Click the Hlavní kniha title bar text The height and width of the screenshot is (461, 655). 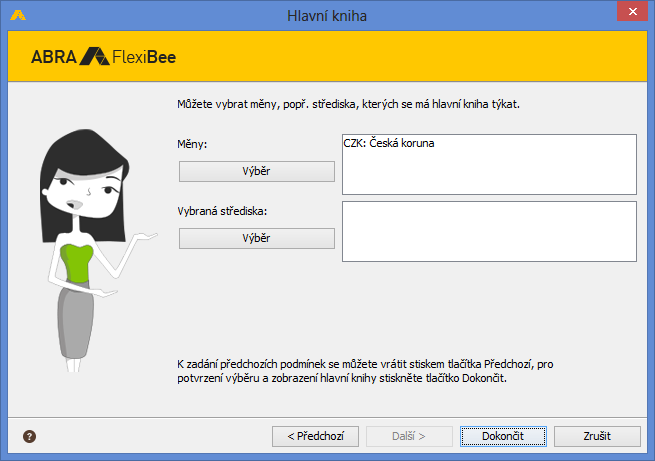[x=327, y=14]
